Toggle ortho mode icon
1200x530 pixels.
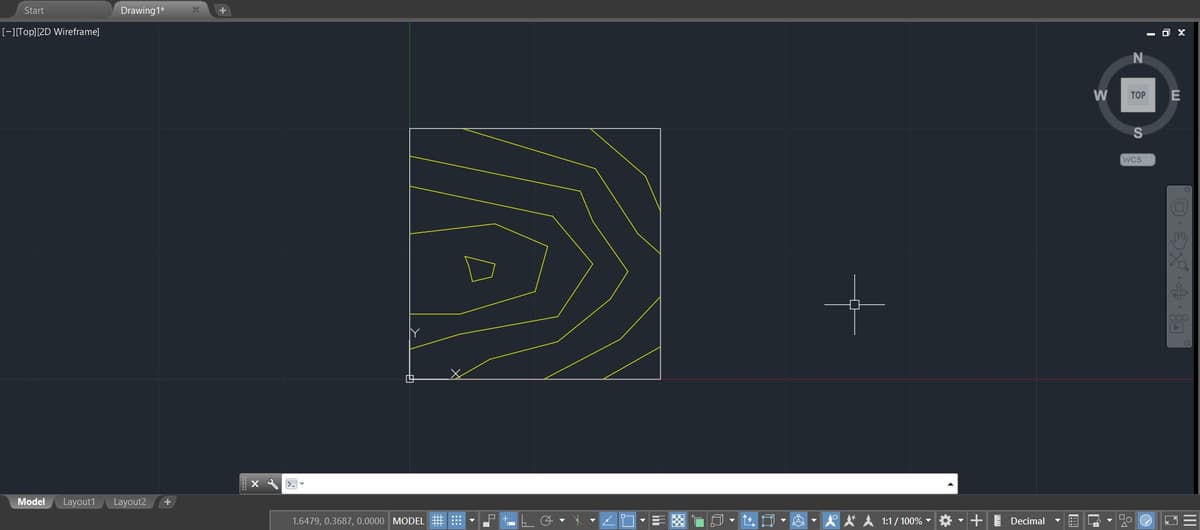pos(527,521)
